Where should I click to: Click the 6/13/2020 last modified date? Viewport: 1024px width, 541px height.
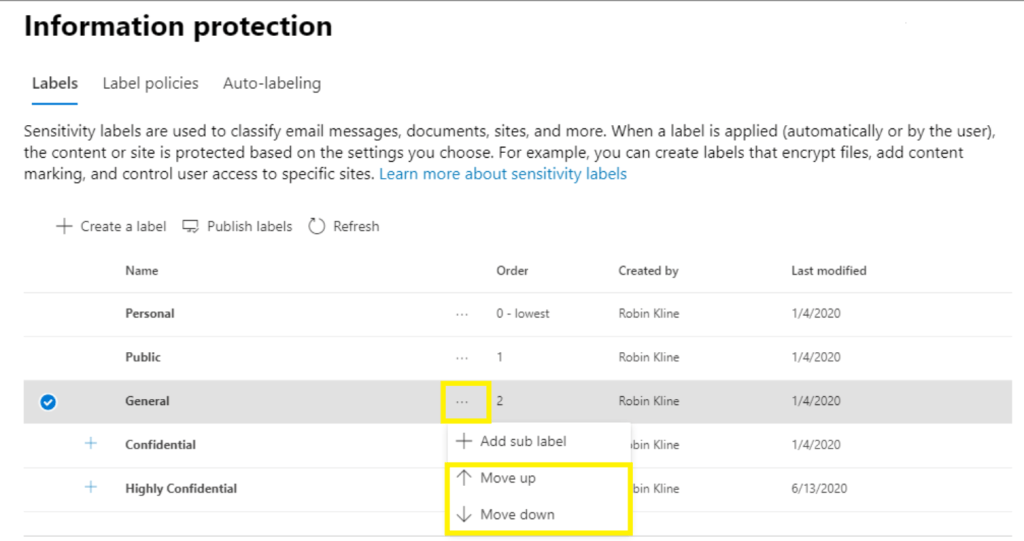(x=819, y=488)
